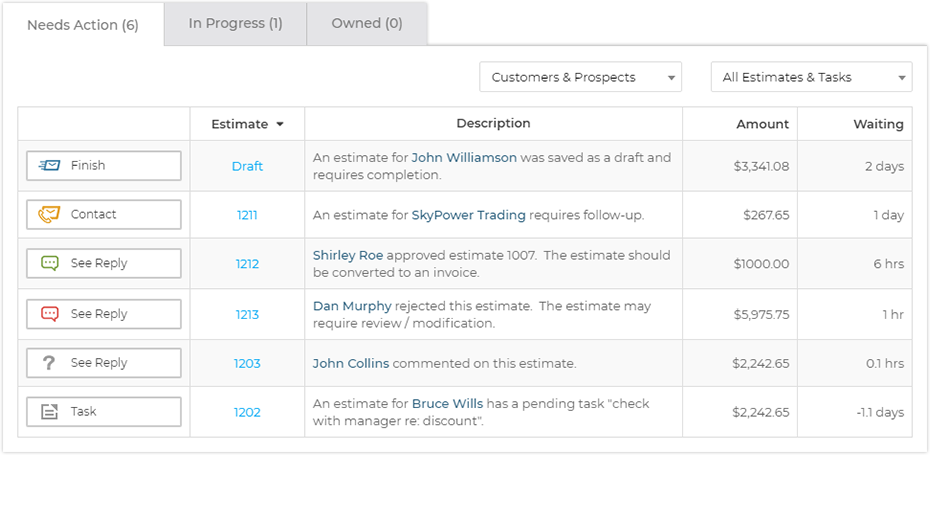930x515 pixels.
Task: Click the orange handshake icon for Contact
Action: click(49, 214)
